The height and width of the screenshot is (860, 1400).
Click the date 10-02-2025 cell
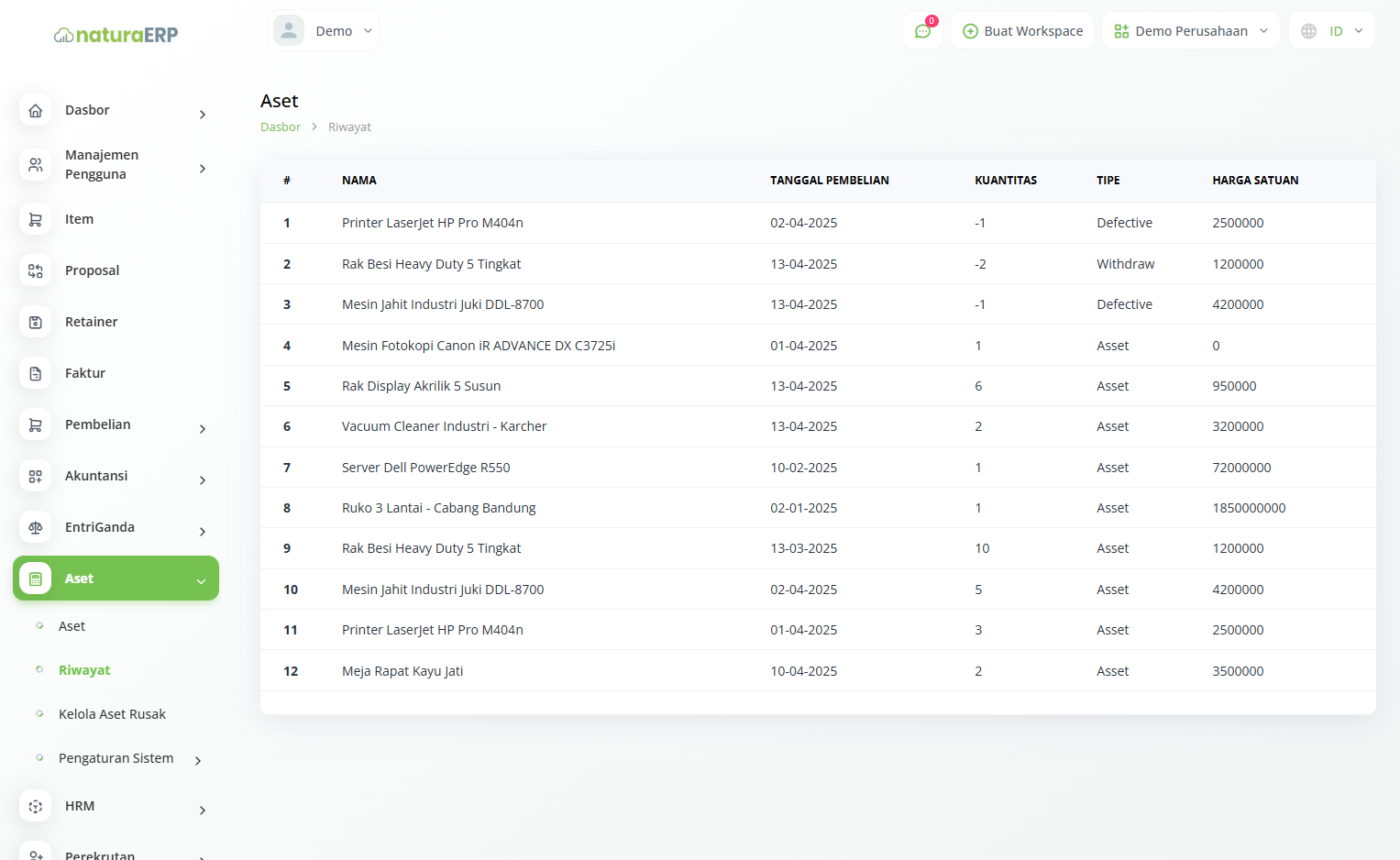coord(803,468)
